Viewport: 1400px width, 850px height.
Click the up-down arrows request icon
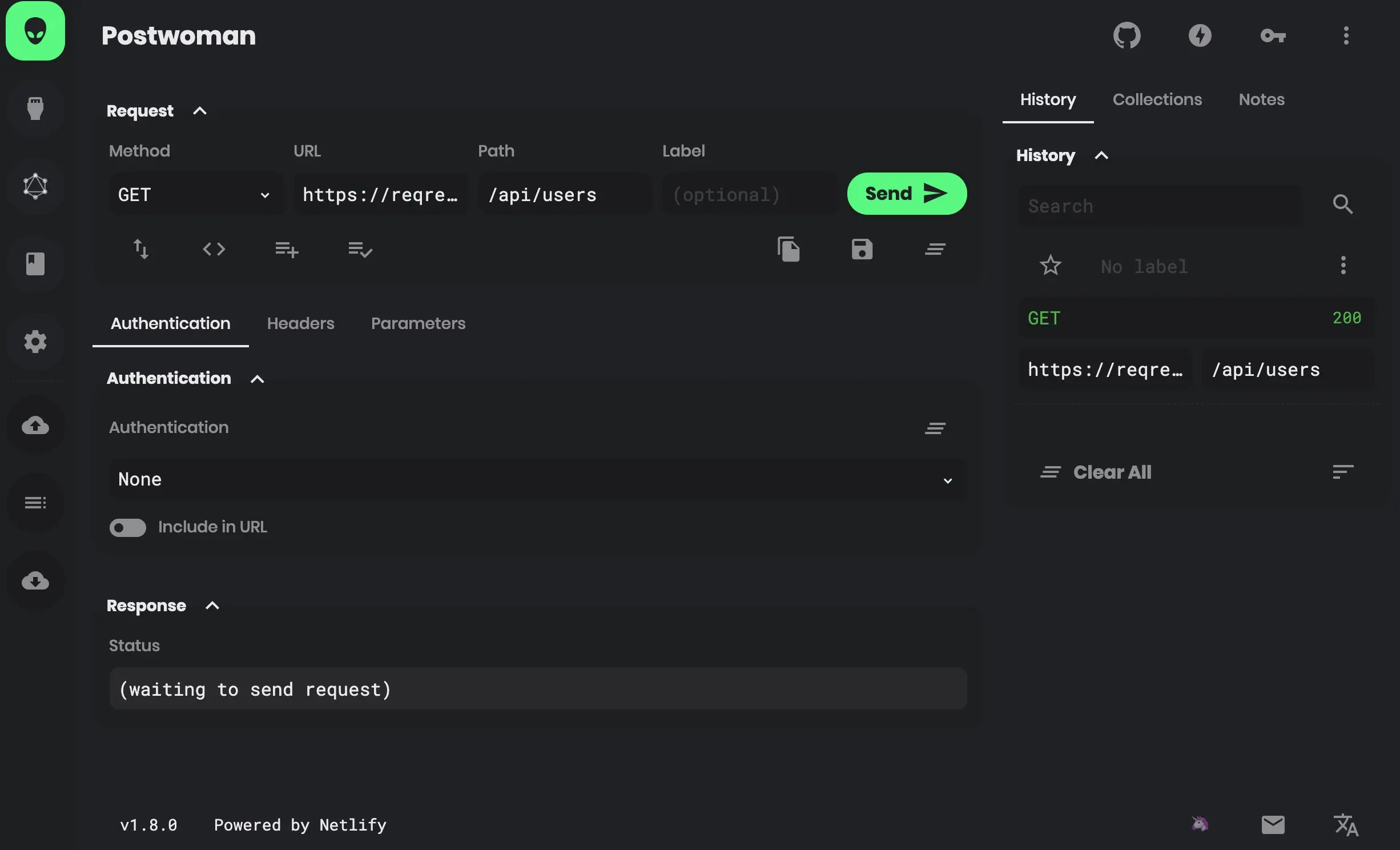(141, 249)
